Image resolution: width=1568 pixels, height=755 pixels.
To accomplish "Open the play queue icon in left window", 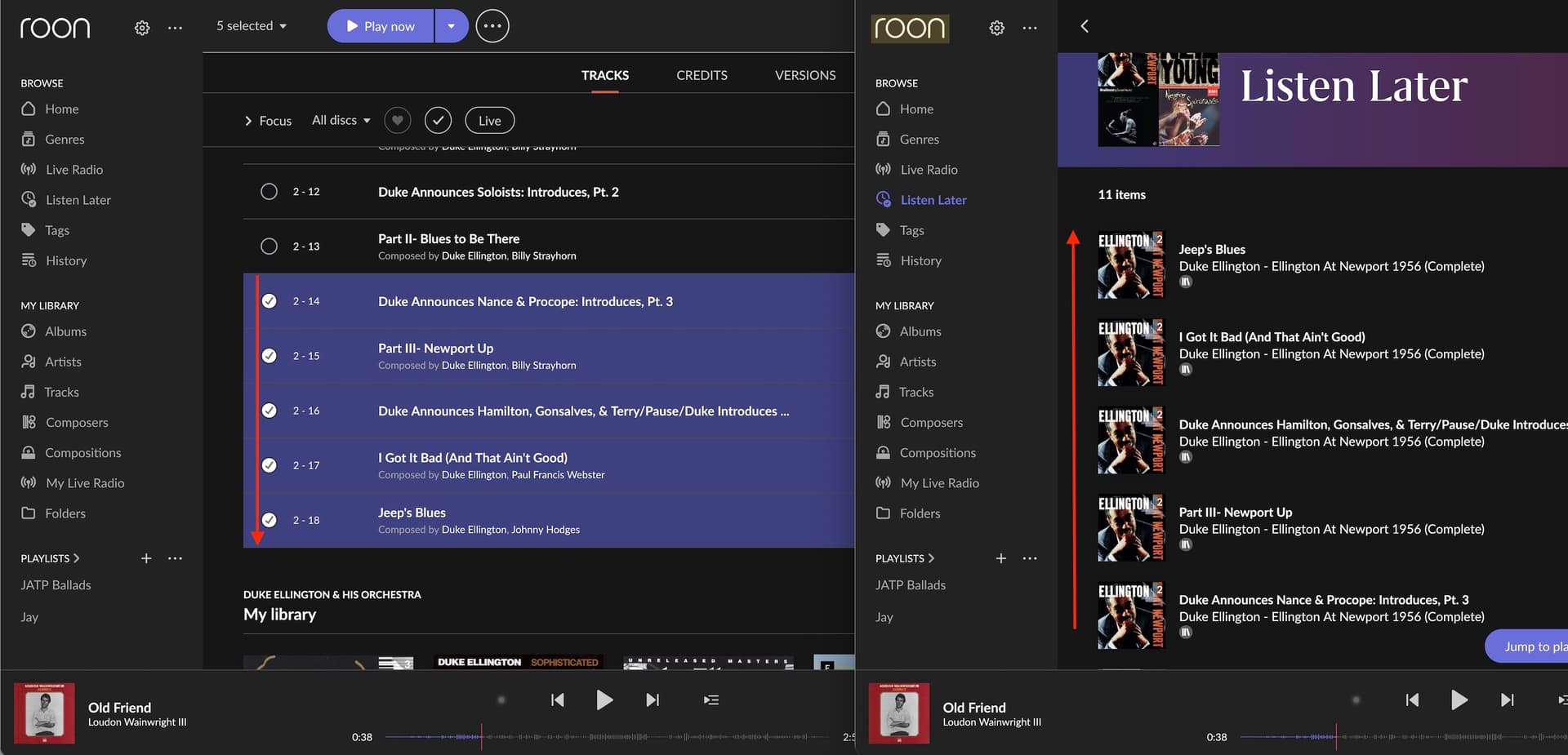I will tap(711, 699).
